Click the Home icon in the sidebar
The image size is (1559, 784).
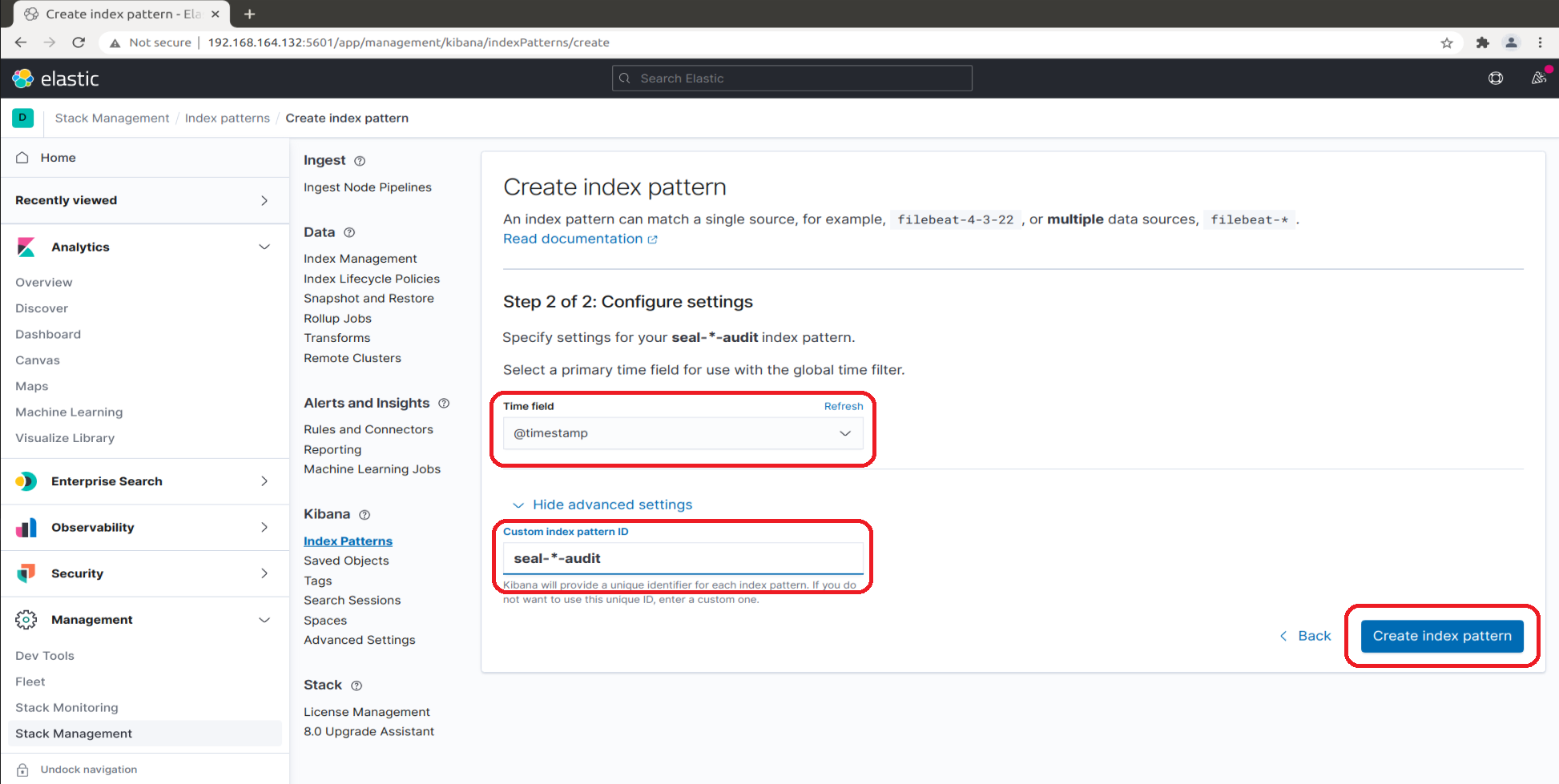pos(22,157)
